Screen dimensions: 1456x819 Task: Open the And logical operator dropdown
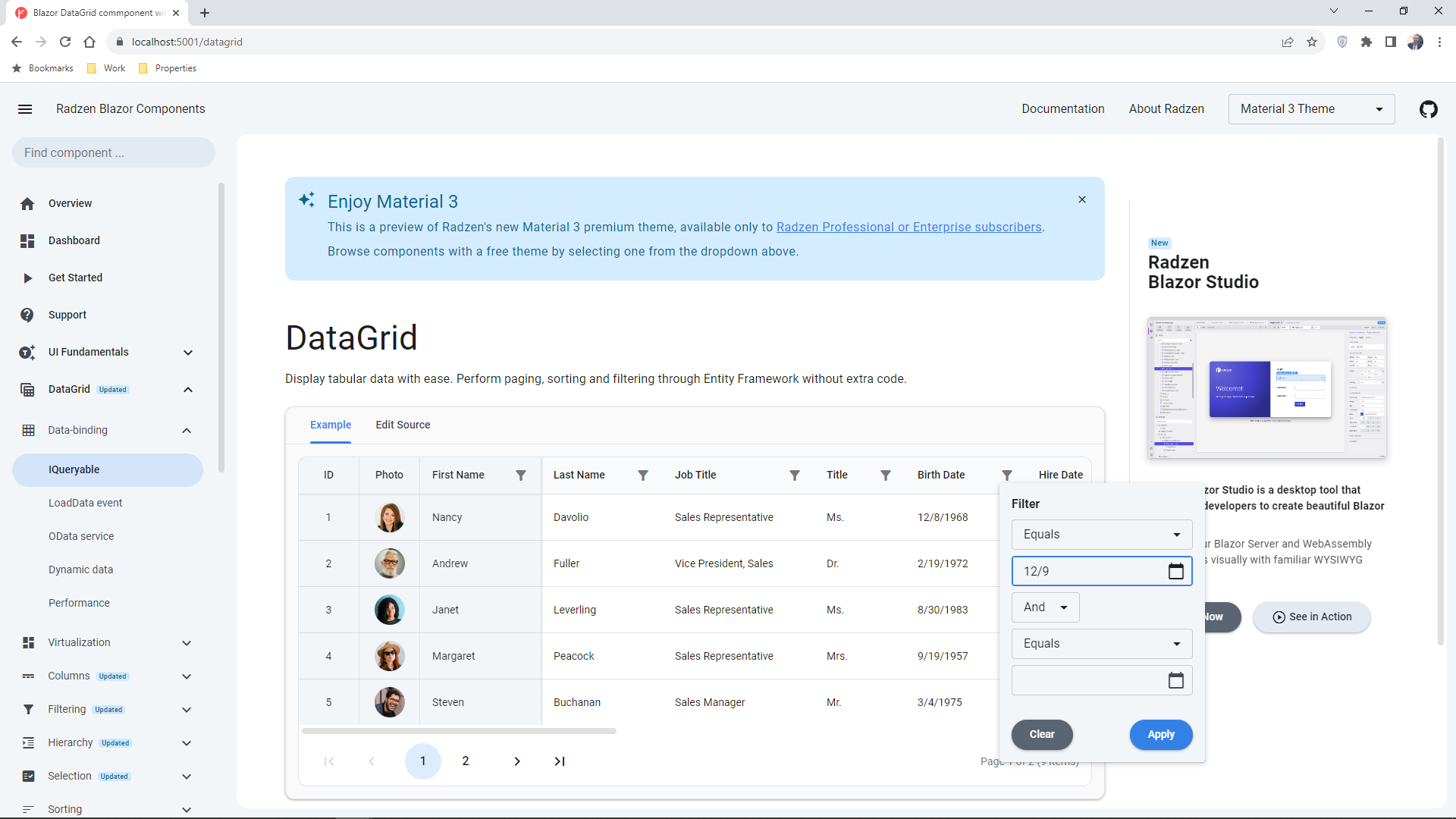[1045, 607]
